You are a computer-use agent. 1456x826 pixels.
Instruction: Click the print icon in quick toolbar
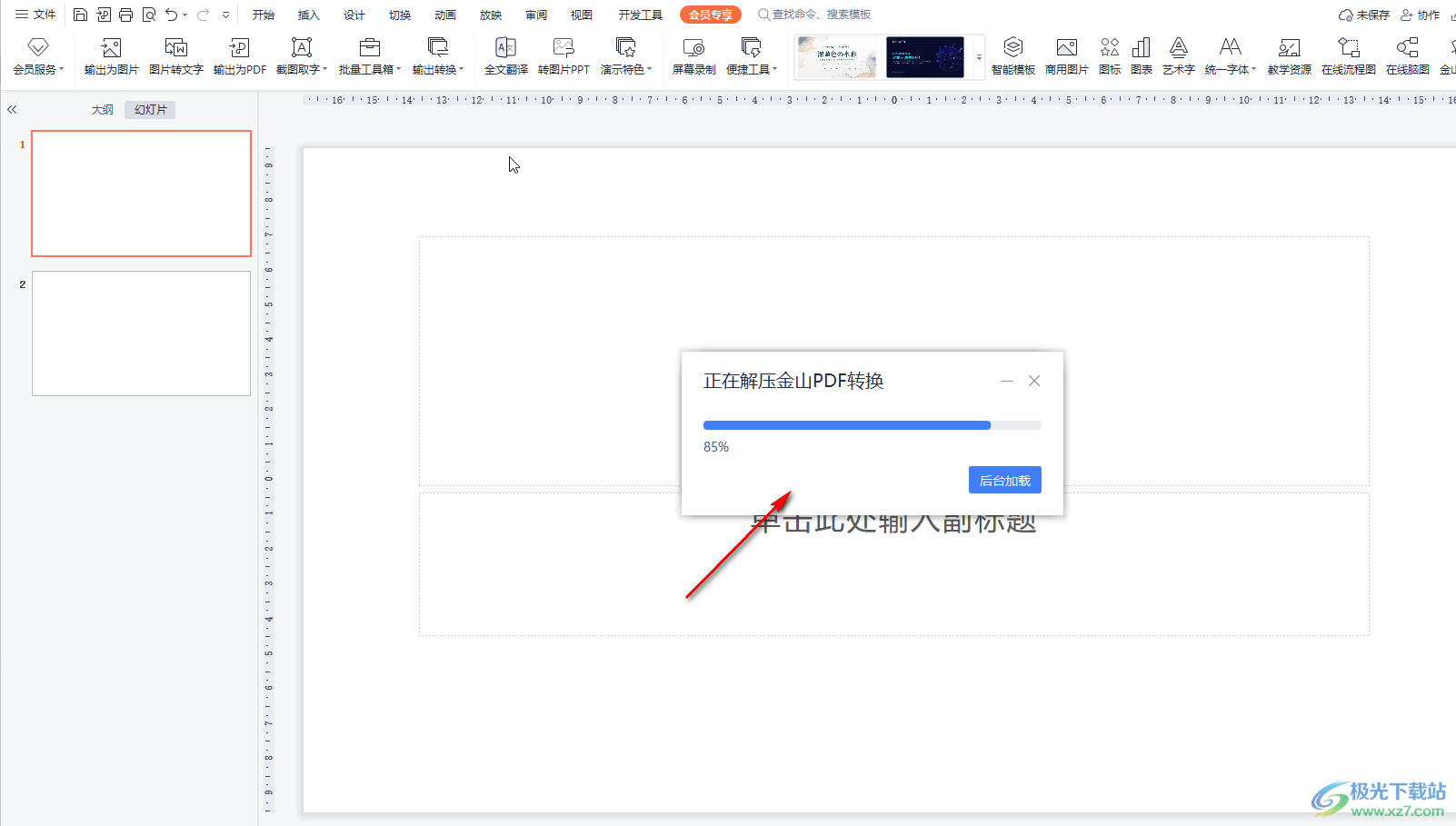click(x=125, y=15)
